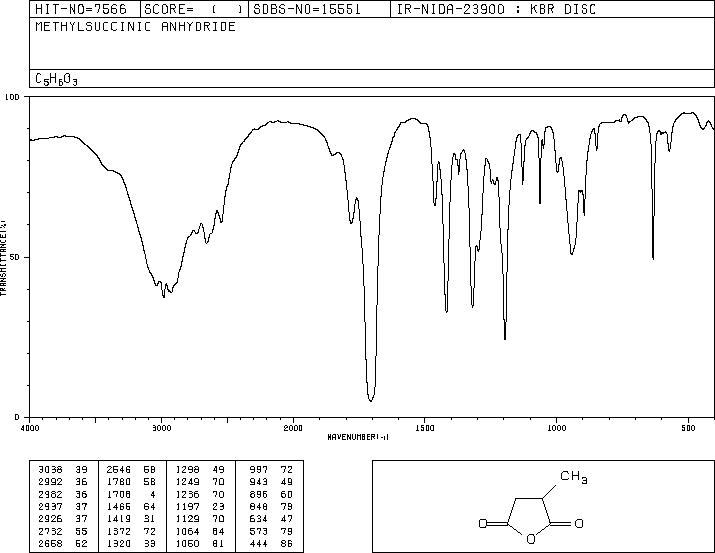Select the 997 peak table entry
Screen dimensions: 715x553
259,470
